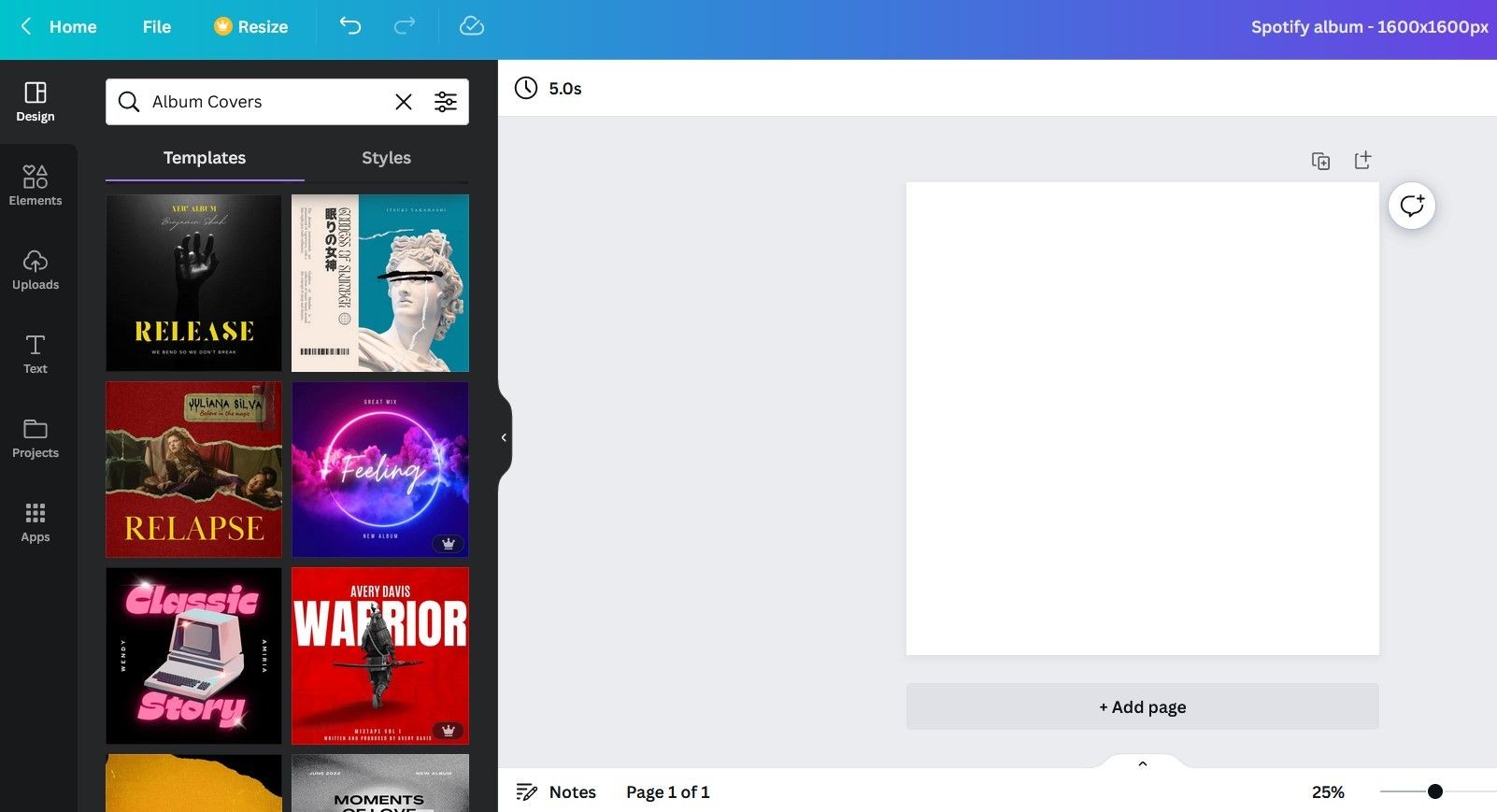Open the Uploads panel
Screen dimensions: 1497x812
coord(36,269)
